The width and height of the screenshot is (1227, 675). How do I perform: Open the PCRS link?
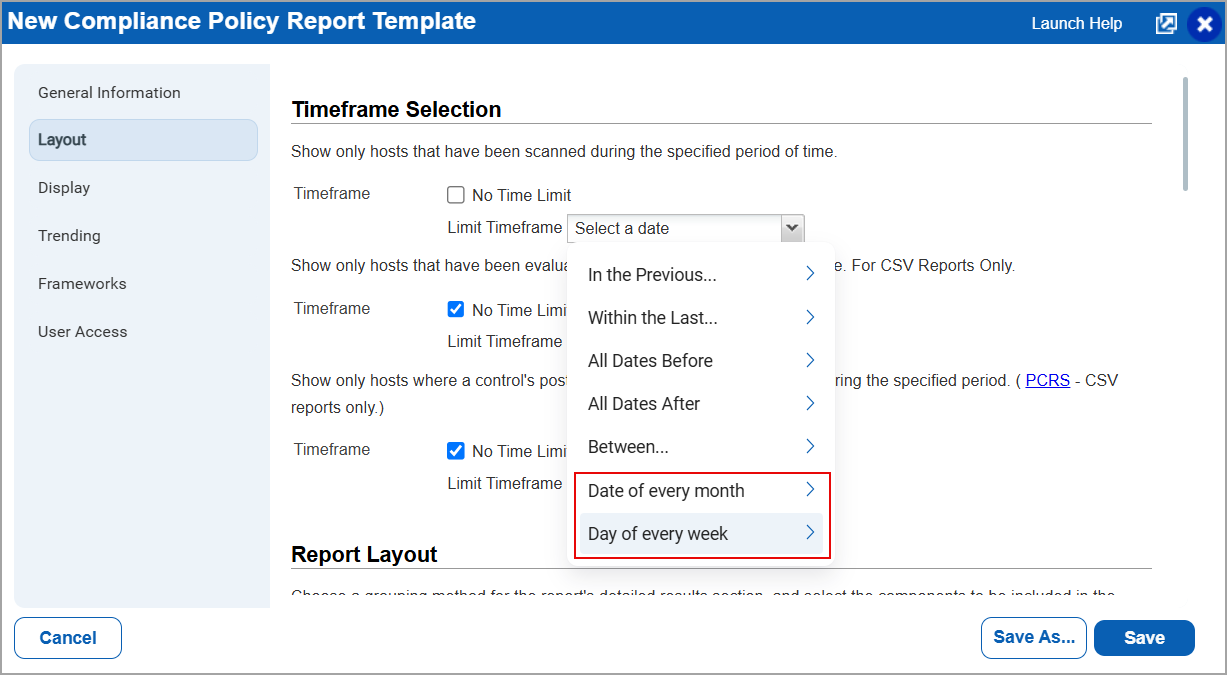(1048, 381)
